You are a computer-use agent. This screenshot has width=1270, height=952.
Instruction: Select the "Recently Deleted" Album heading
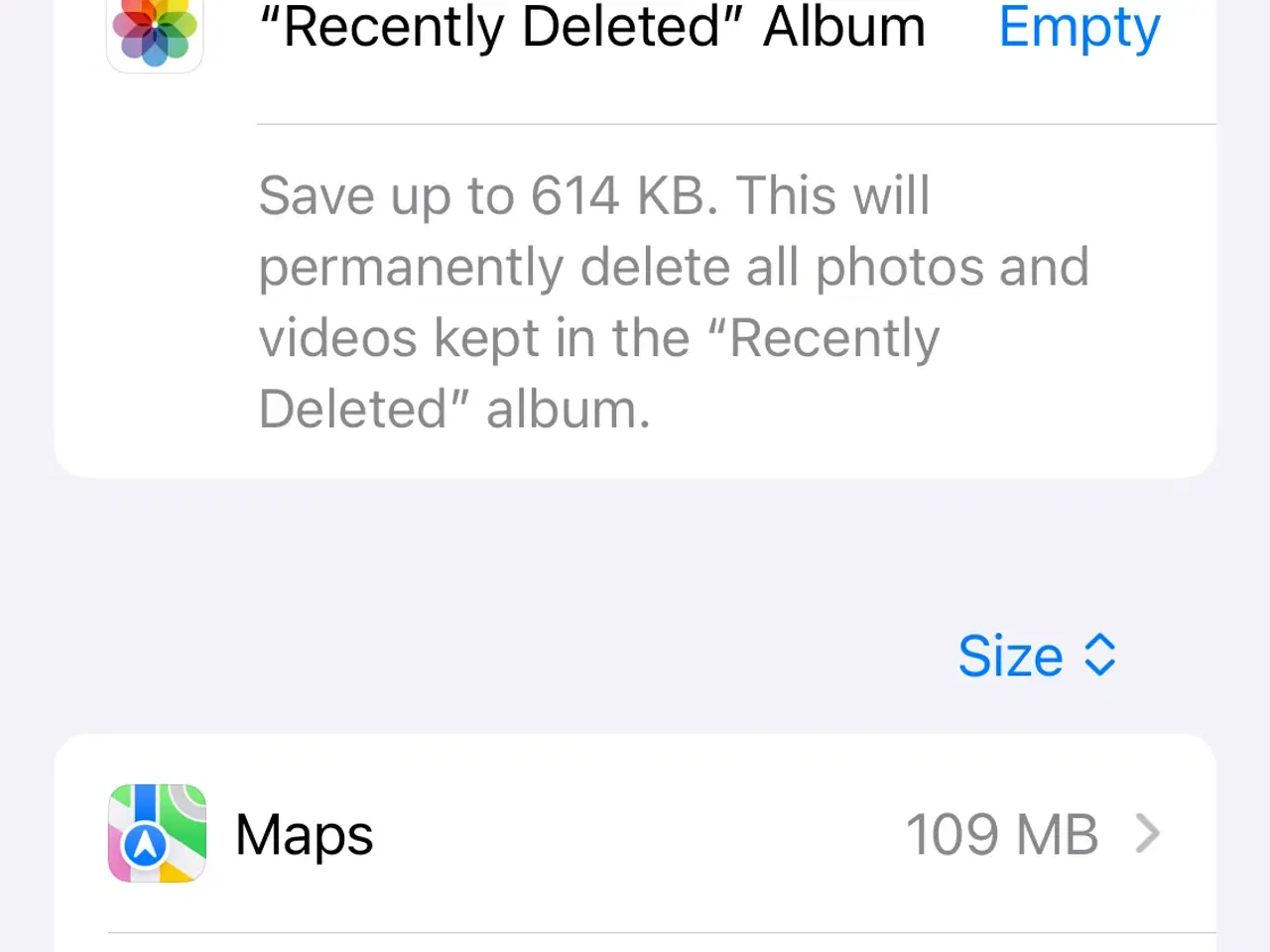click(x=592, y=26)
